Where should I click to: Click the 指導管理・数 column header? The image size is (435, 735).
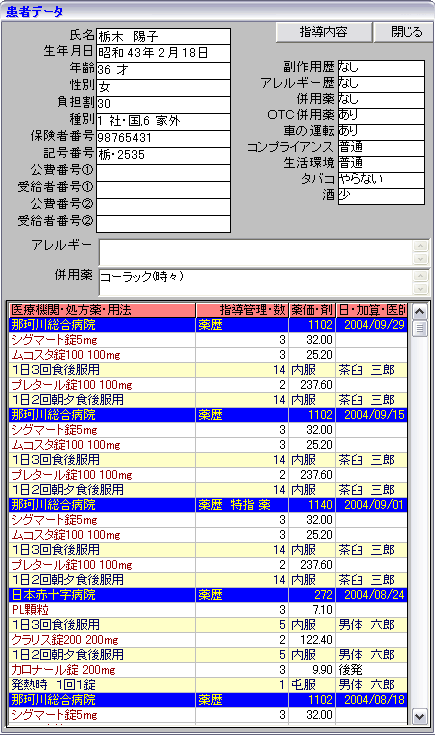click(x=242, y=310)
